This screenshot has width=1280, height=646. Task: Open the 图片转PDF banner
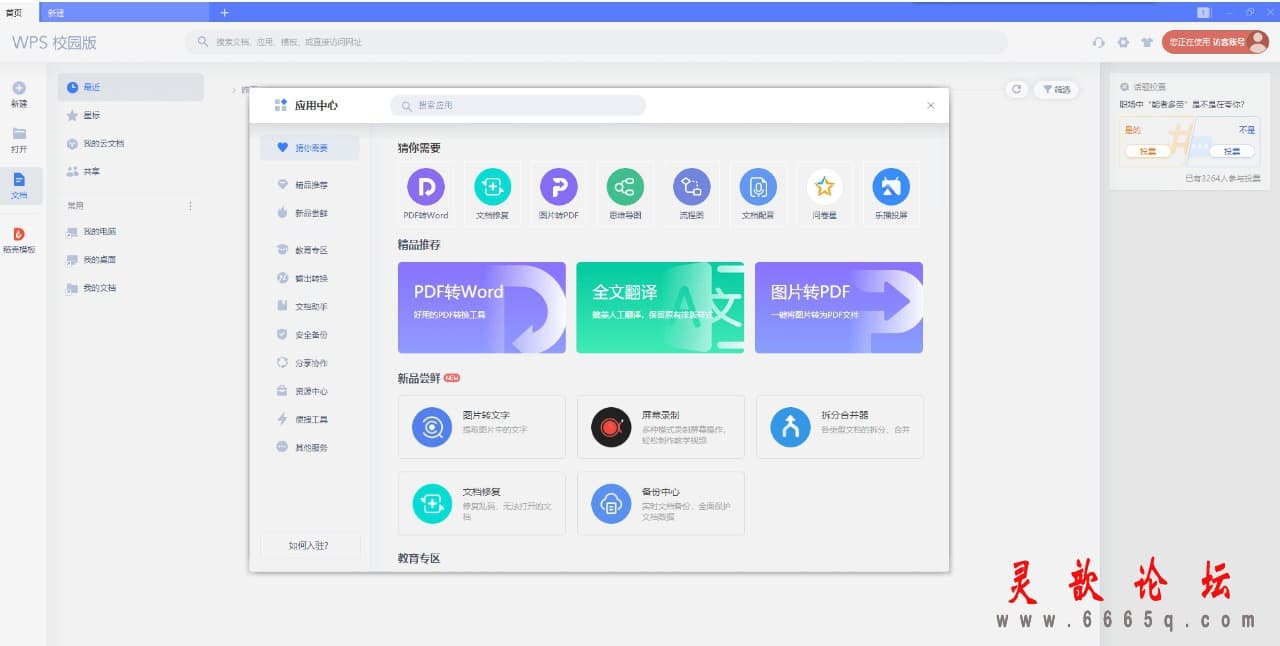pos(839,307)
